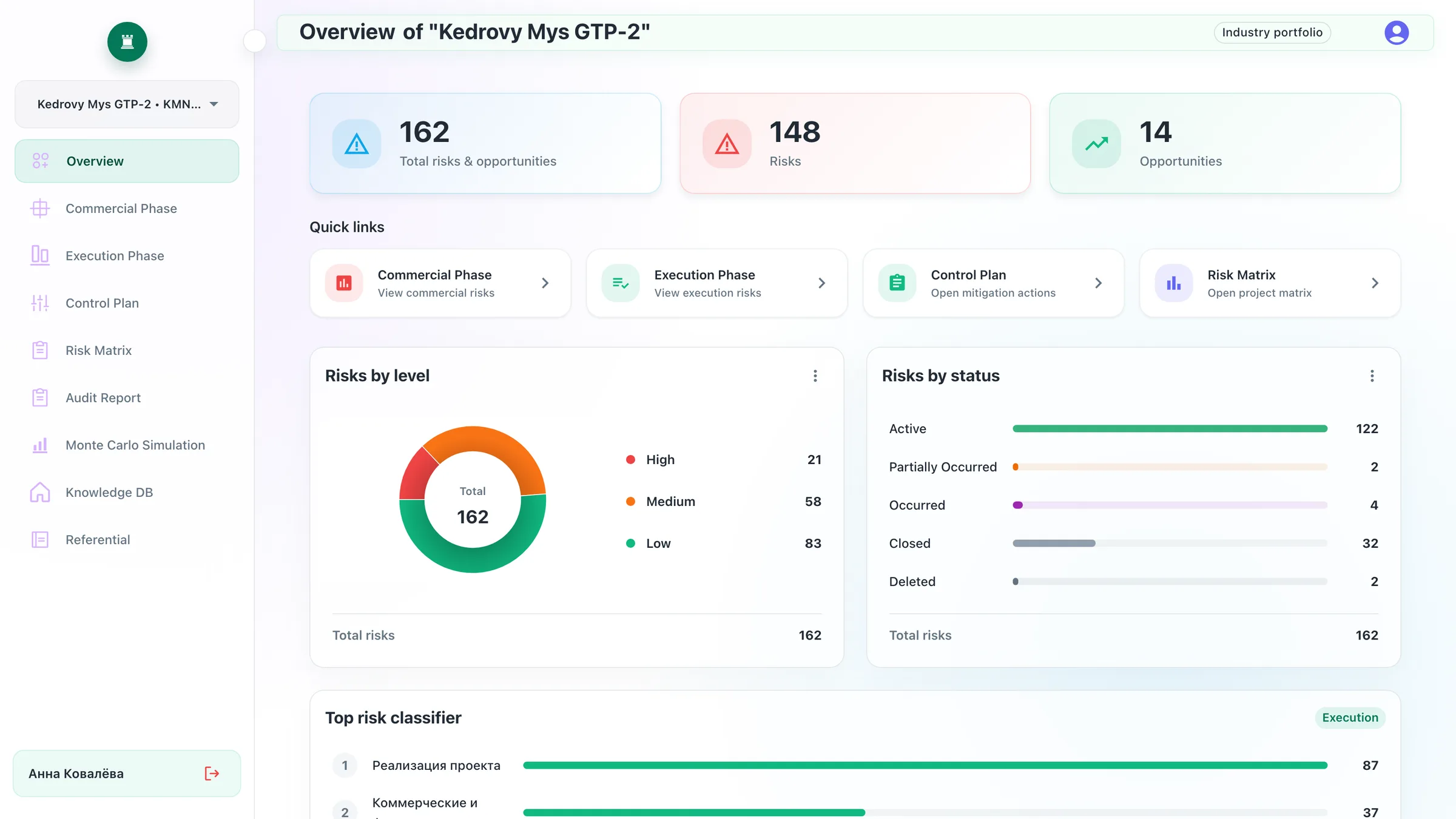This screenshot has height=819, width=1456.
Task: Click the chevron on Risk Matrix quick link
Action: click(1375, 283)
